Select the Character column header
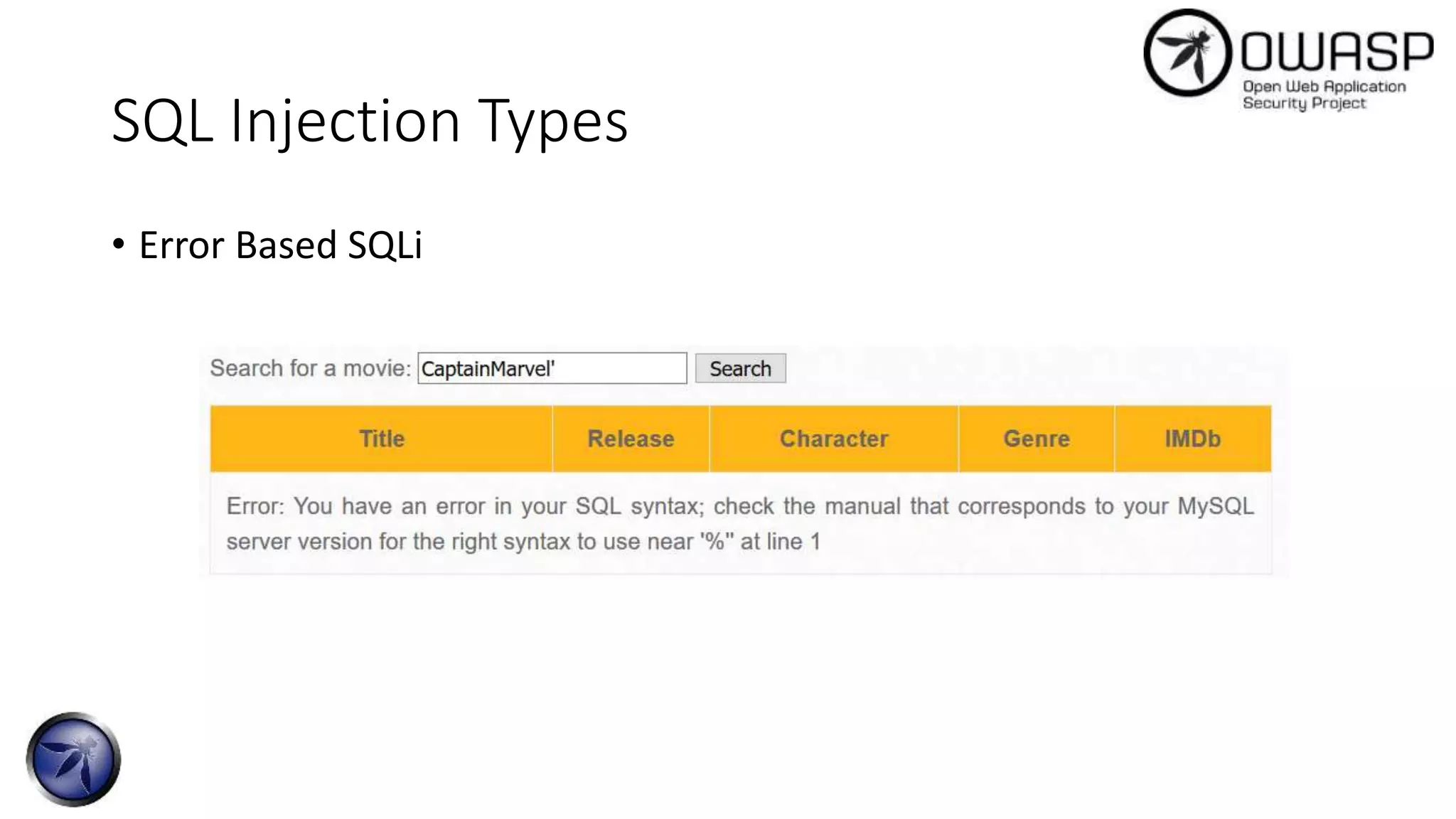 coord(833,439)
